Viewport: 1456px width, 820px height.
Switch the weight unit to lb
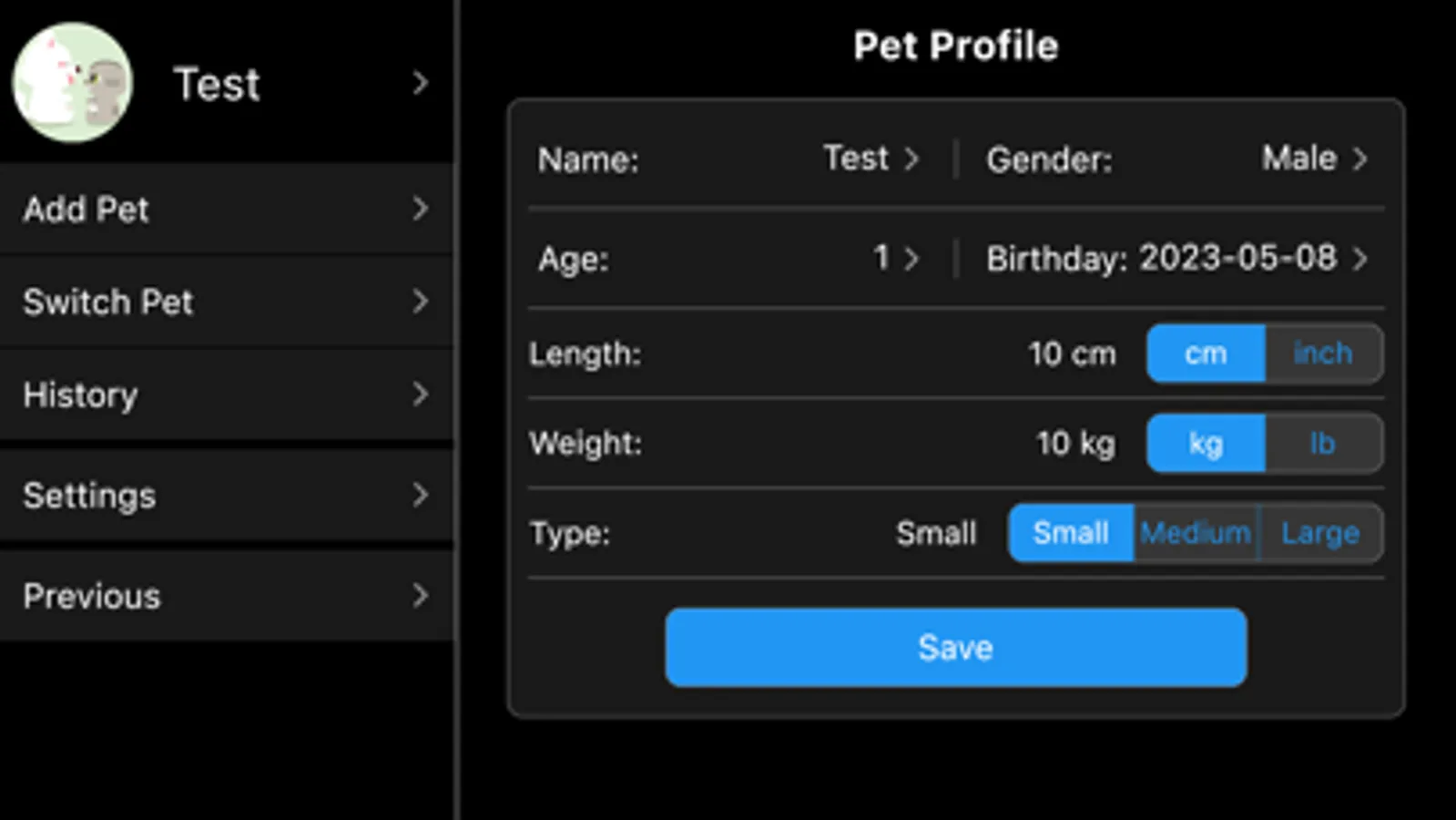(1323, 444)
